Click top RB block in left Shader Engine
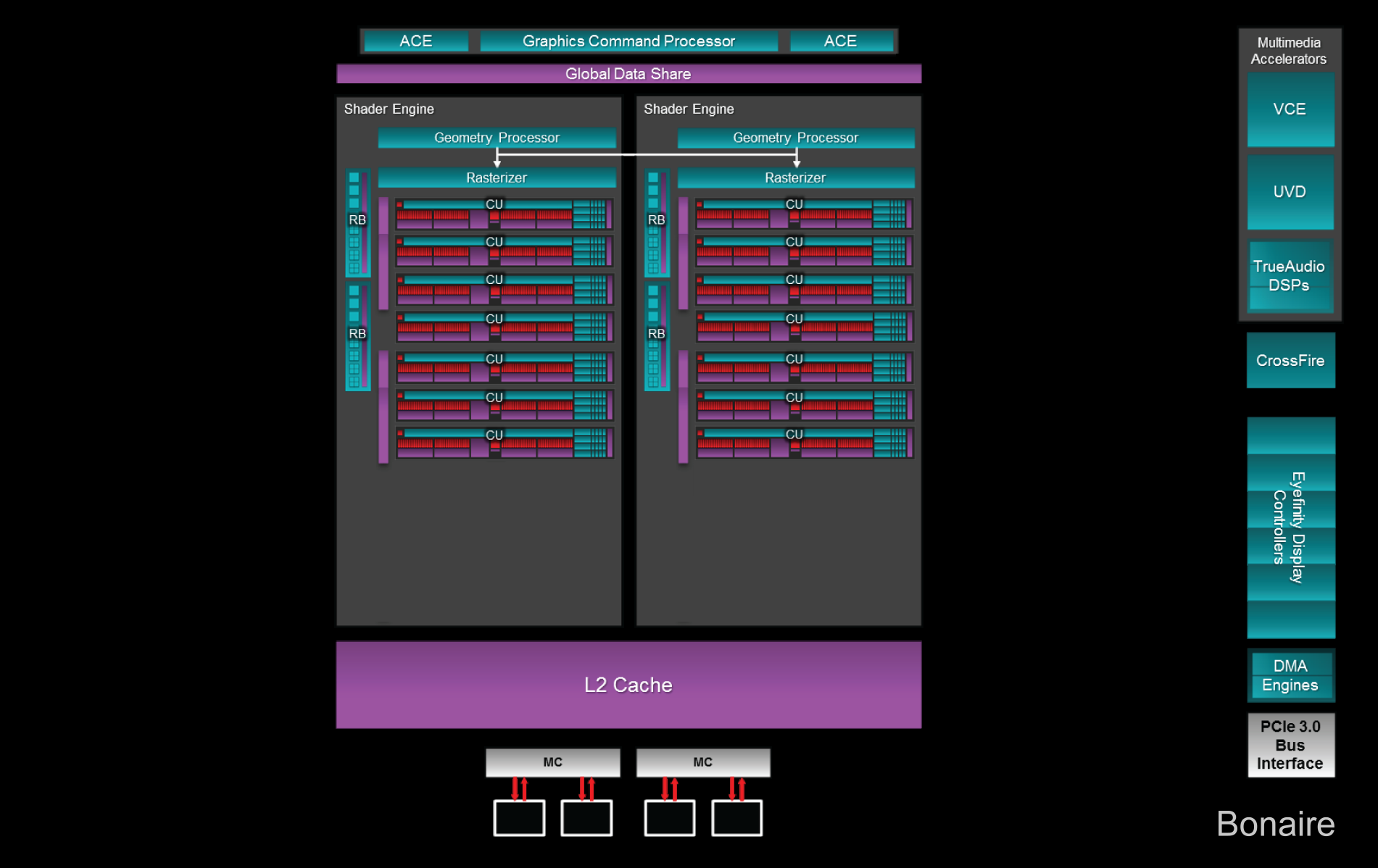The width and height of the screenshot is (1378, 868). click(x=357, y=222)
